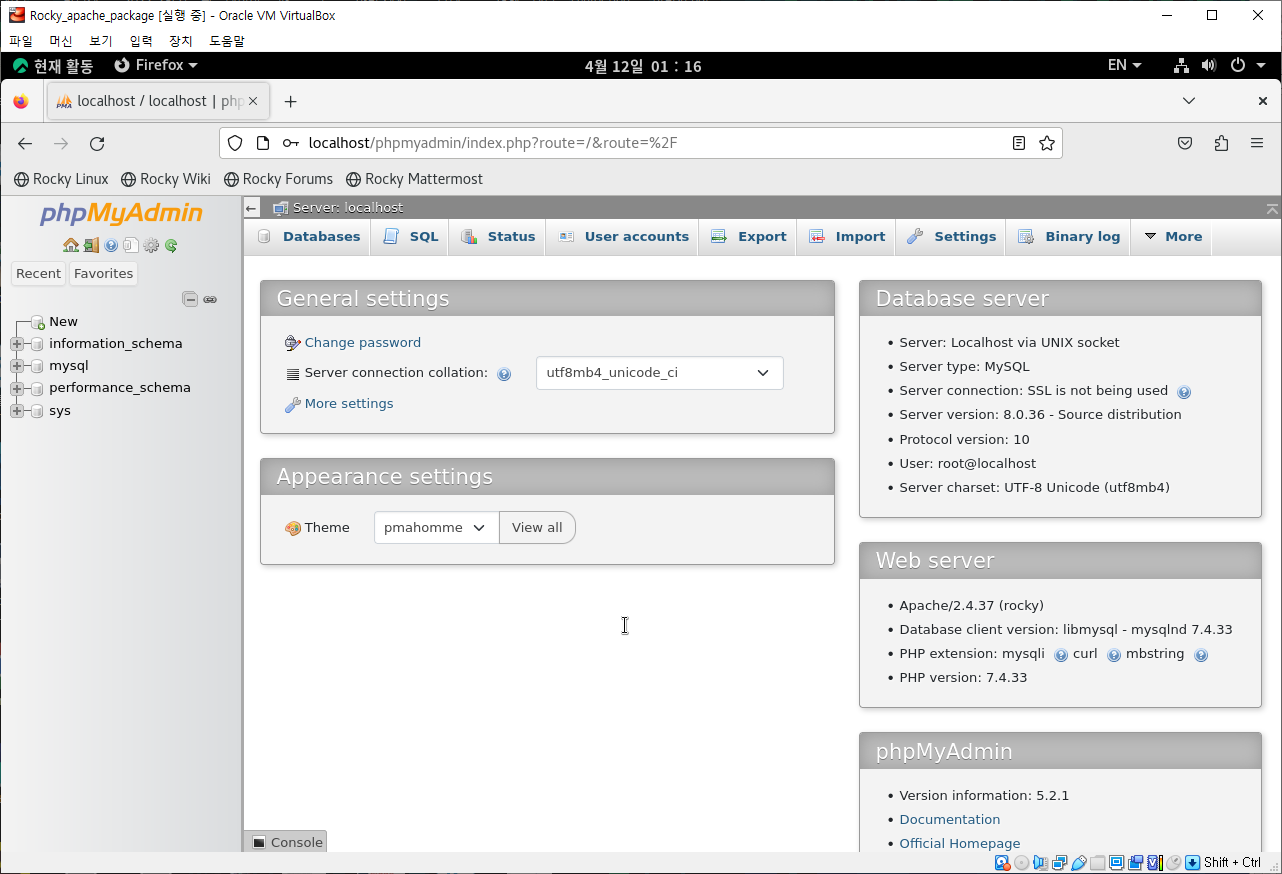Viewport: 1282px width, 874px height.
Task: Expand the information_schema database node
Action: tap(16, 344)
